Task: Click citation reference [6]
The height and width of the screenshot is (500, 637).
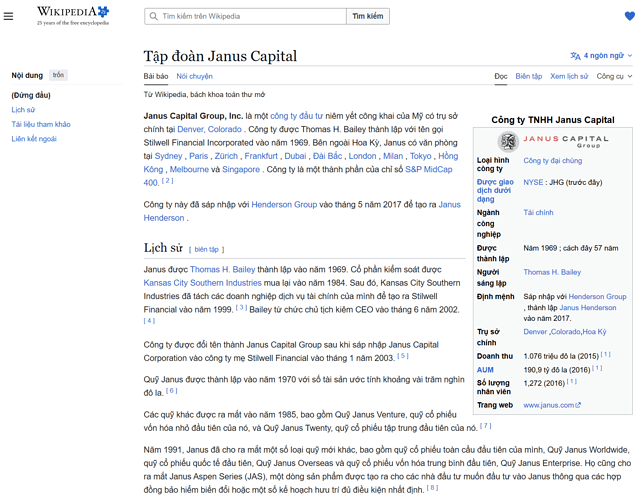Action: [171, 391]
